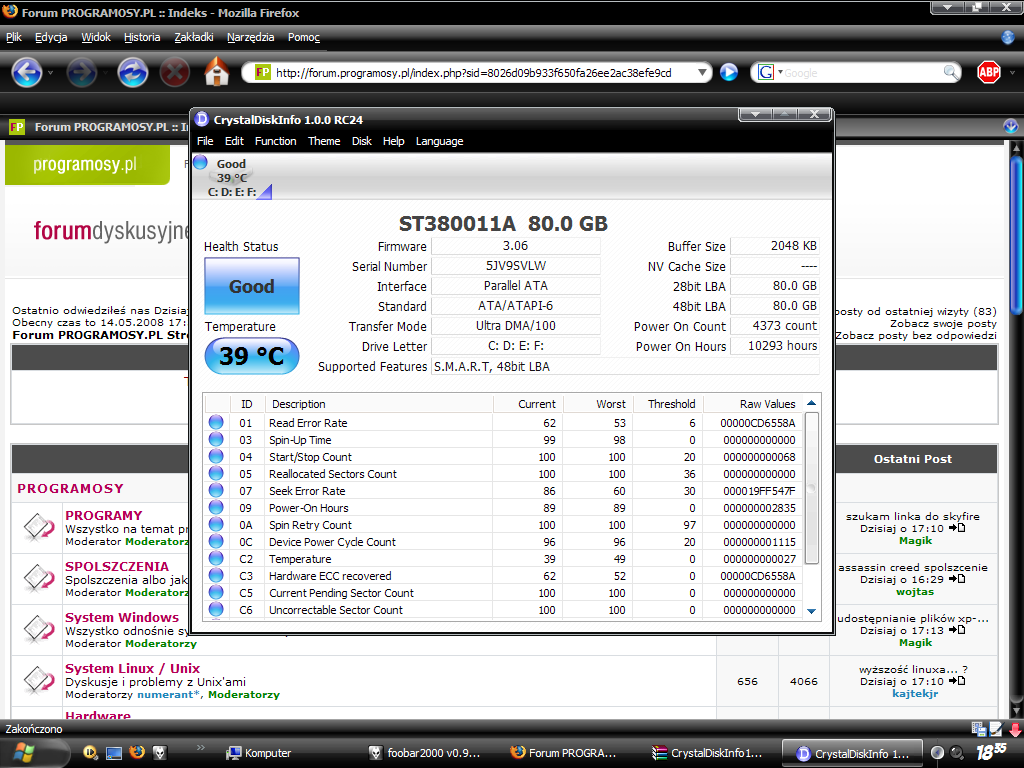The height and width of the screenshot is (768, 1024).
Task: Click the Good health status button
Action: click(x=252, y=286)
